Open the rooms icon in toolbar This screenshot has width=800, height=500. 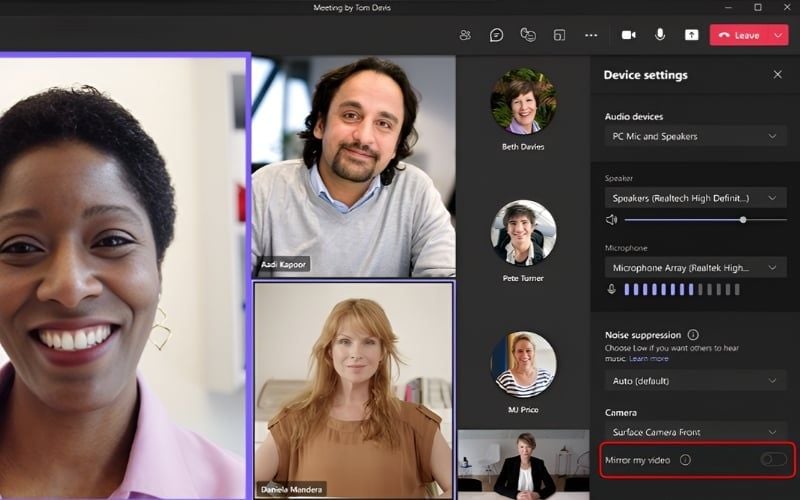coord(560,35)
